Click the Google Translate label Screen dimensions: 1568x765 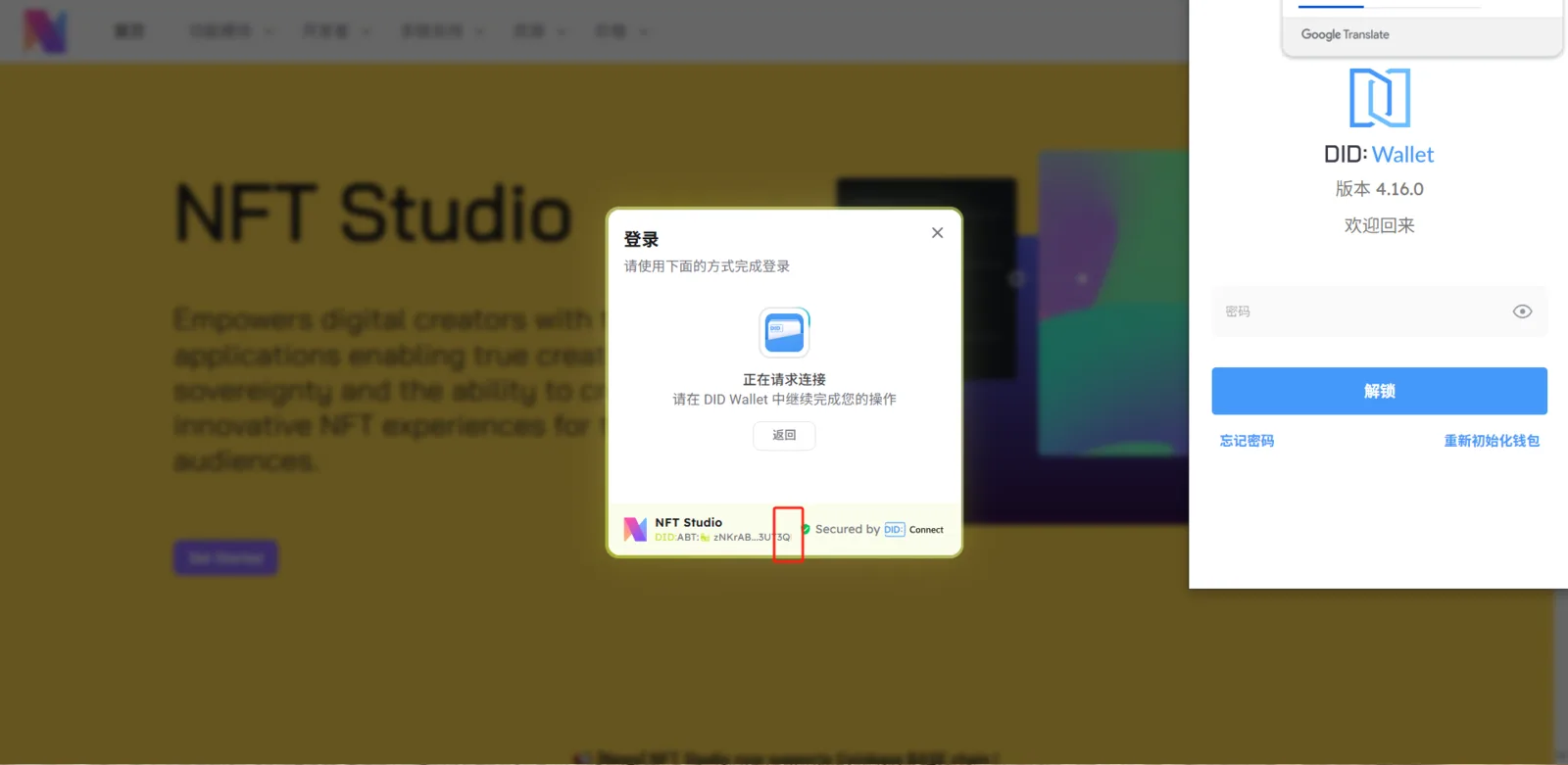1345,34
